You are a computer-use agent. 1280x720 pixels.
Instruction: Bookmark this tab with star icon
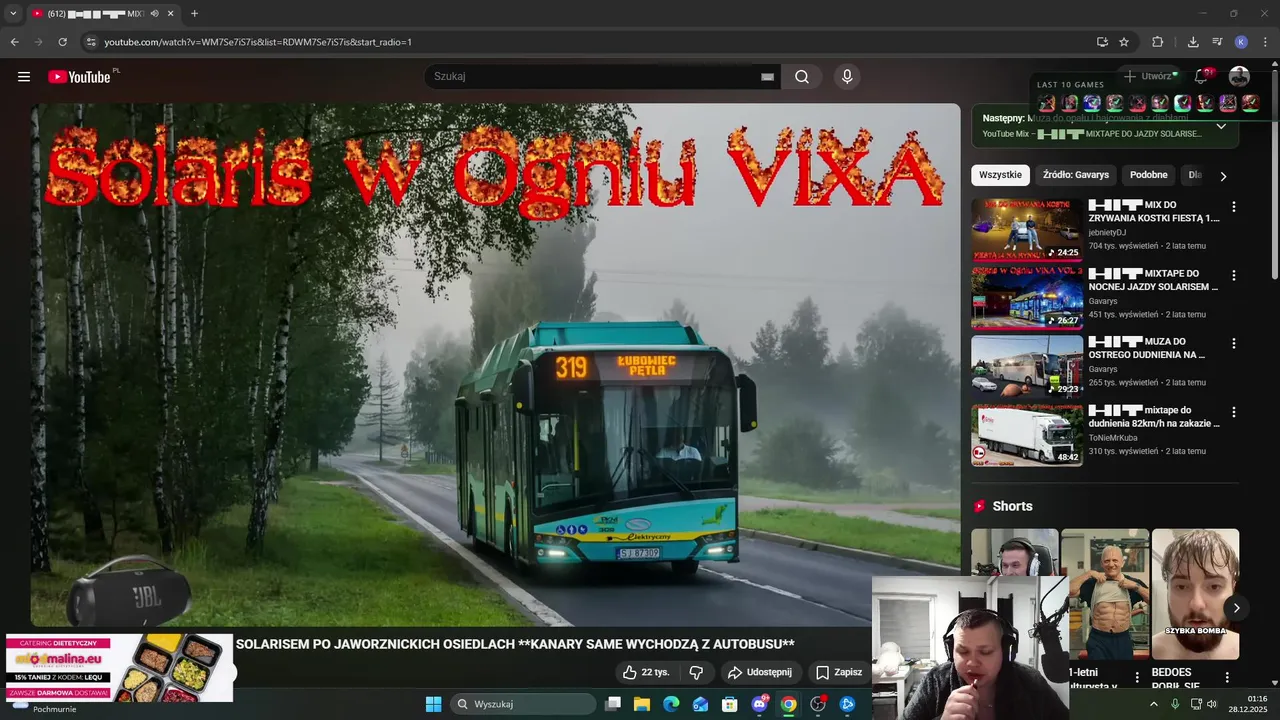point(1124,42)
